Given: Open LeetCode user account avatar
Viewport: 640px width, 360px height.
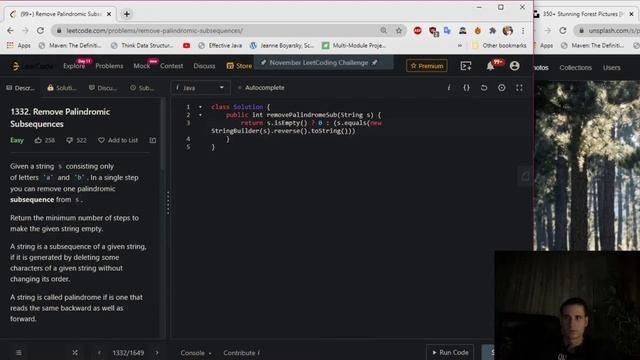Looking at the screenshot, I should [514, 66].
